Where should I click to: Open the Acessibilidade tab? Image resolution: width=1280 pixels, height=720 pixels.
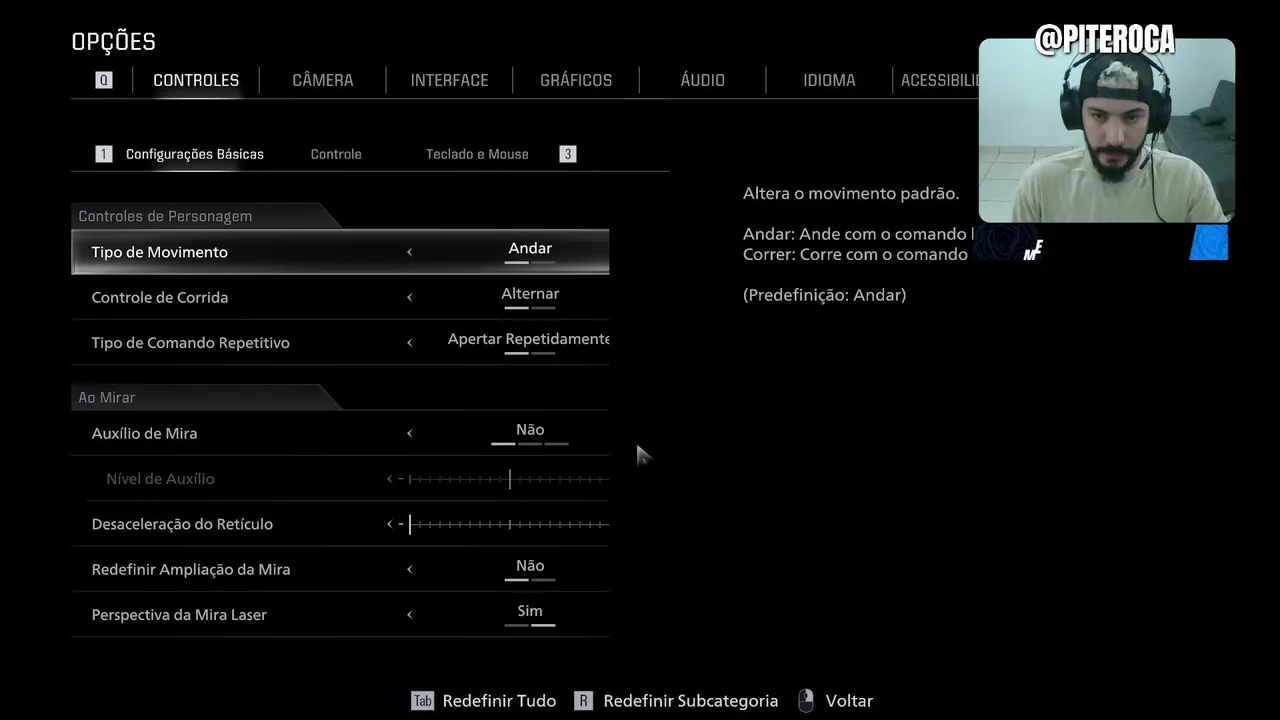click(939, 80)
